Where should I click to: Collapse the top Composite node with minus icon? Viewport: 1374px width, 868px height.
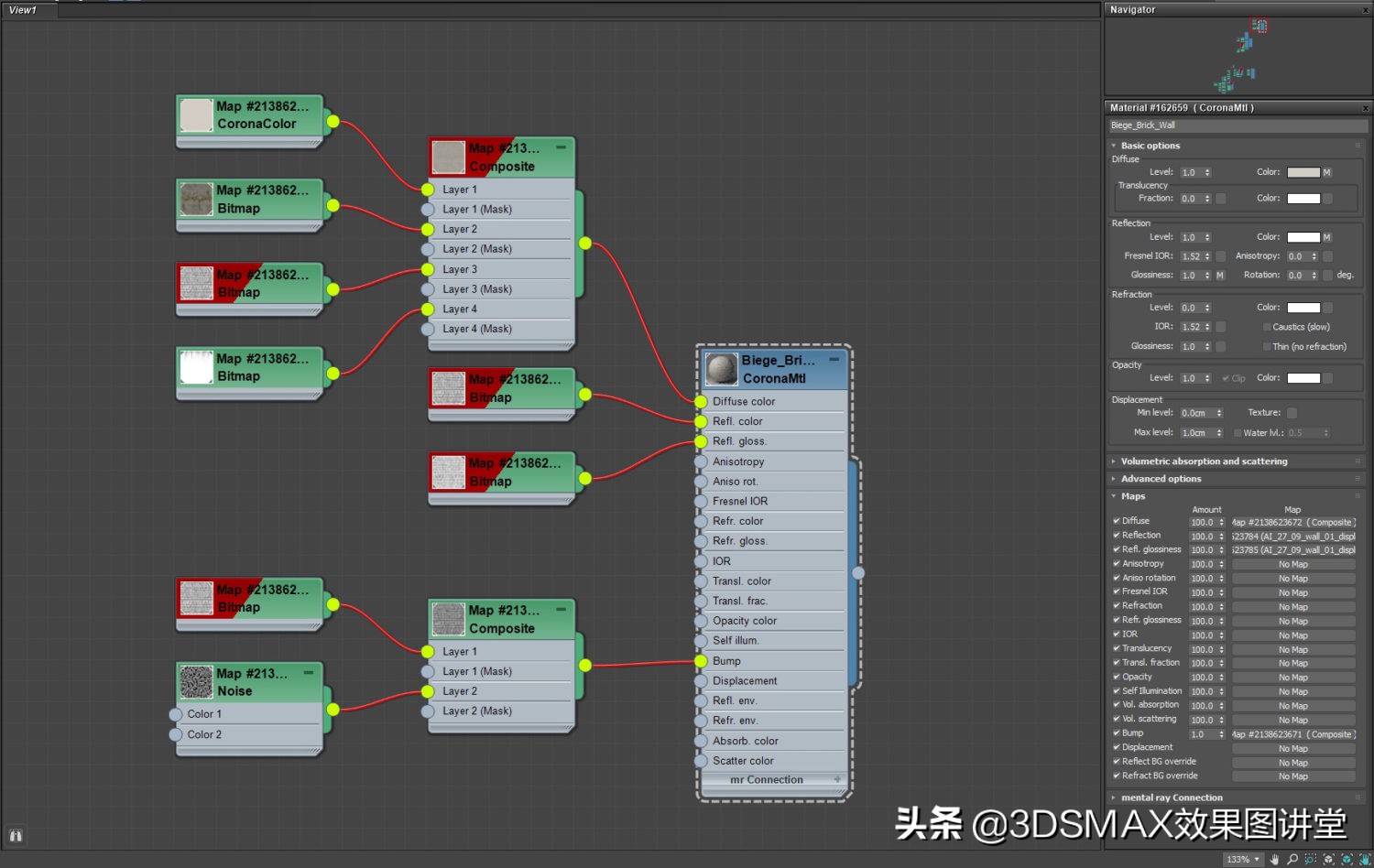click(x=561, y=147)
